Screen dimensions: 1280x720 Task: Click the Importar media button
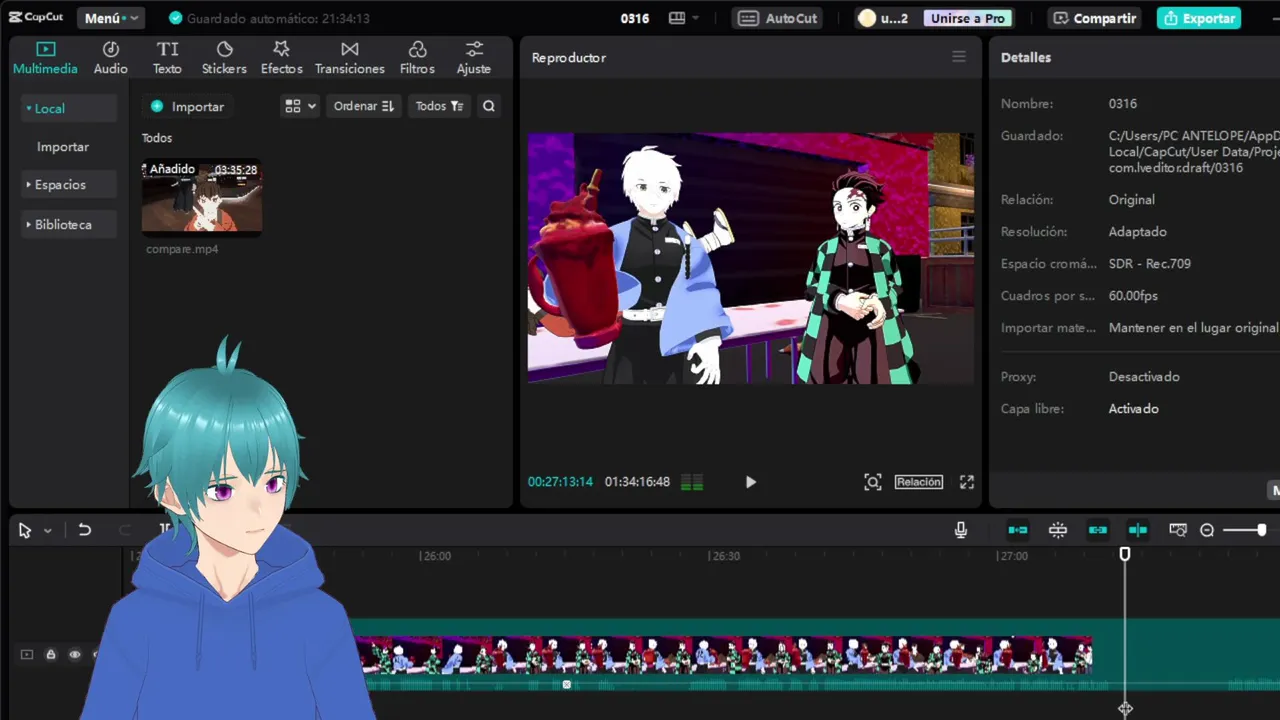188,106
